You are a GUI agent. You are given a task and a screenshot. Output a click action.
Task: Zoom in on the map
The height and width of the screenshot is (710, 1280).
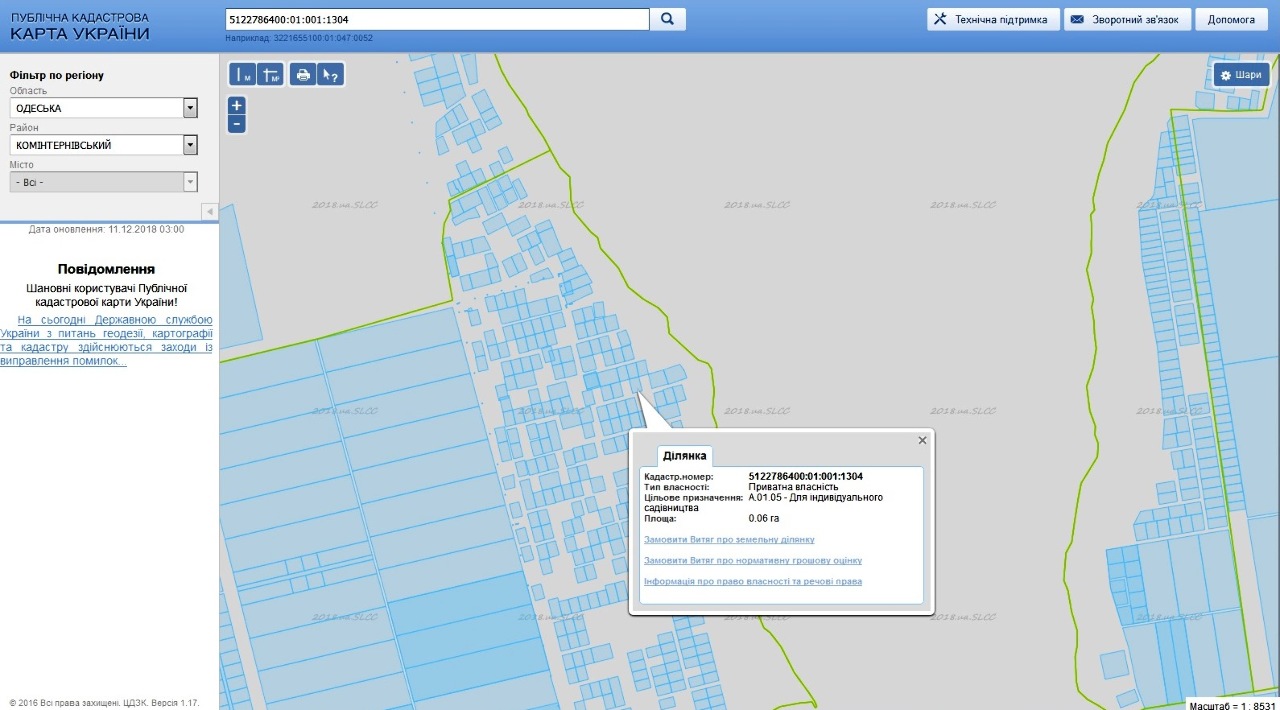237,105
